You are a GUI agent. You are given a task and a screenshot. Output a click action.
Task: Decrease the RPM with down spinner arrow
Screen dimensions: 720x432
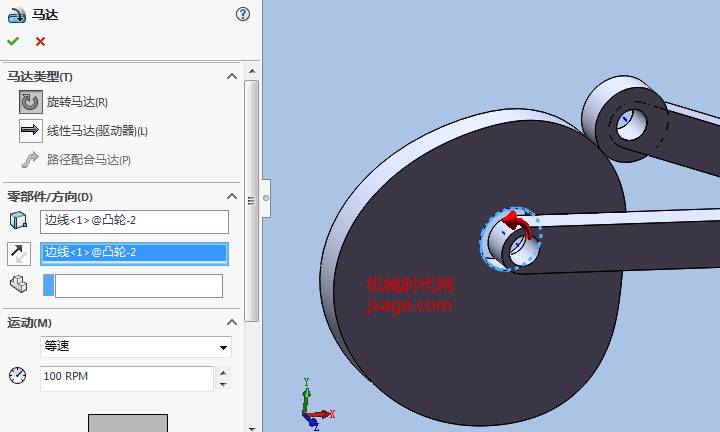pyautogui.click(x=223, y=384)
